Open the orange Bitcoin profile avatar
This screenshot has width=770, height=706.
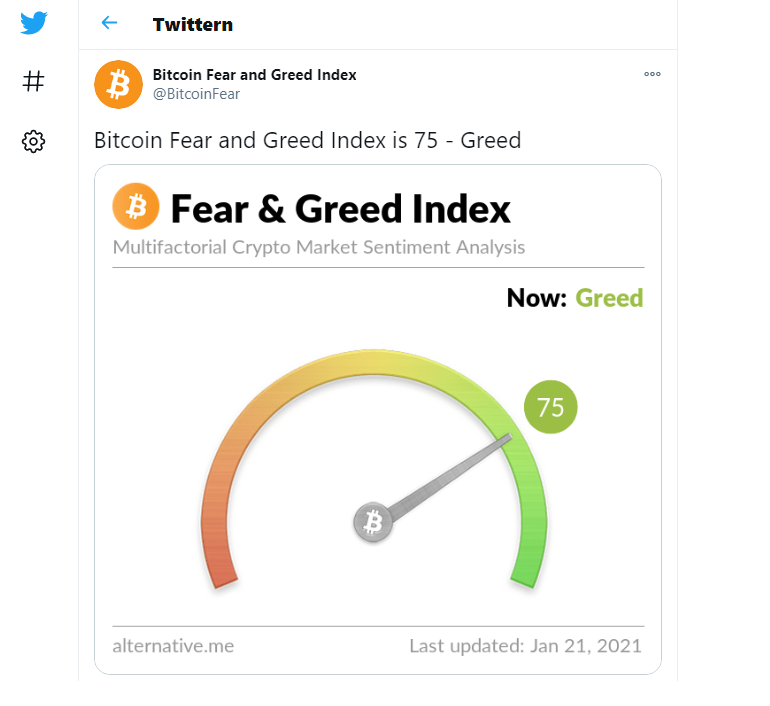(x=118, y=84)
